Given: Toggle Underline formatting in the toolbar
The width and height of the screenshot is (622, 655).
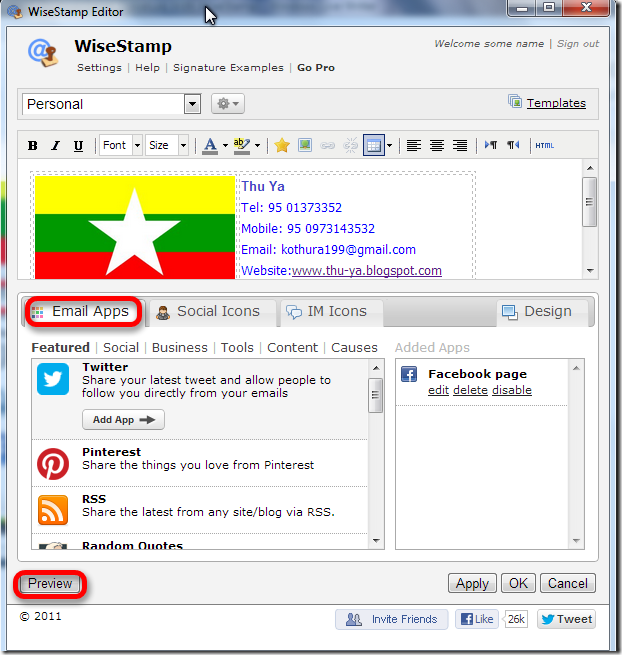Looking at the screenshot, I should click(78, 145).
